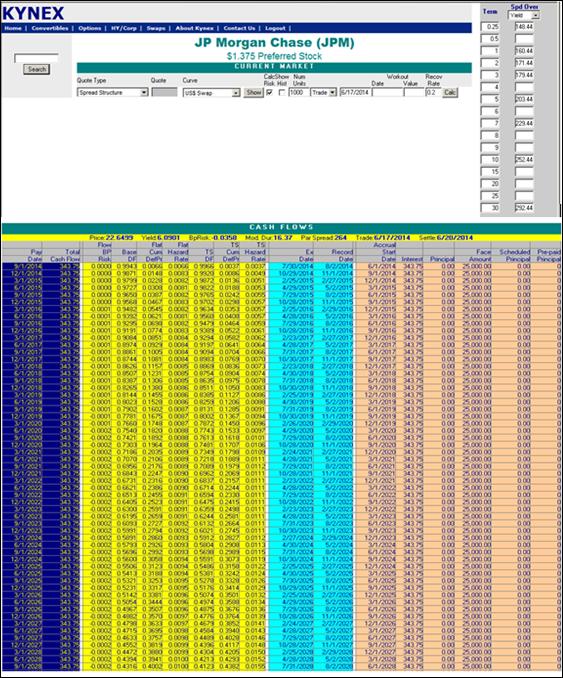This screenshot has width=563, height=678.
Task: Open the Trade date type dropdown
Action: pyautogui.click(x=324, y=93)
